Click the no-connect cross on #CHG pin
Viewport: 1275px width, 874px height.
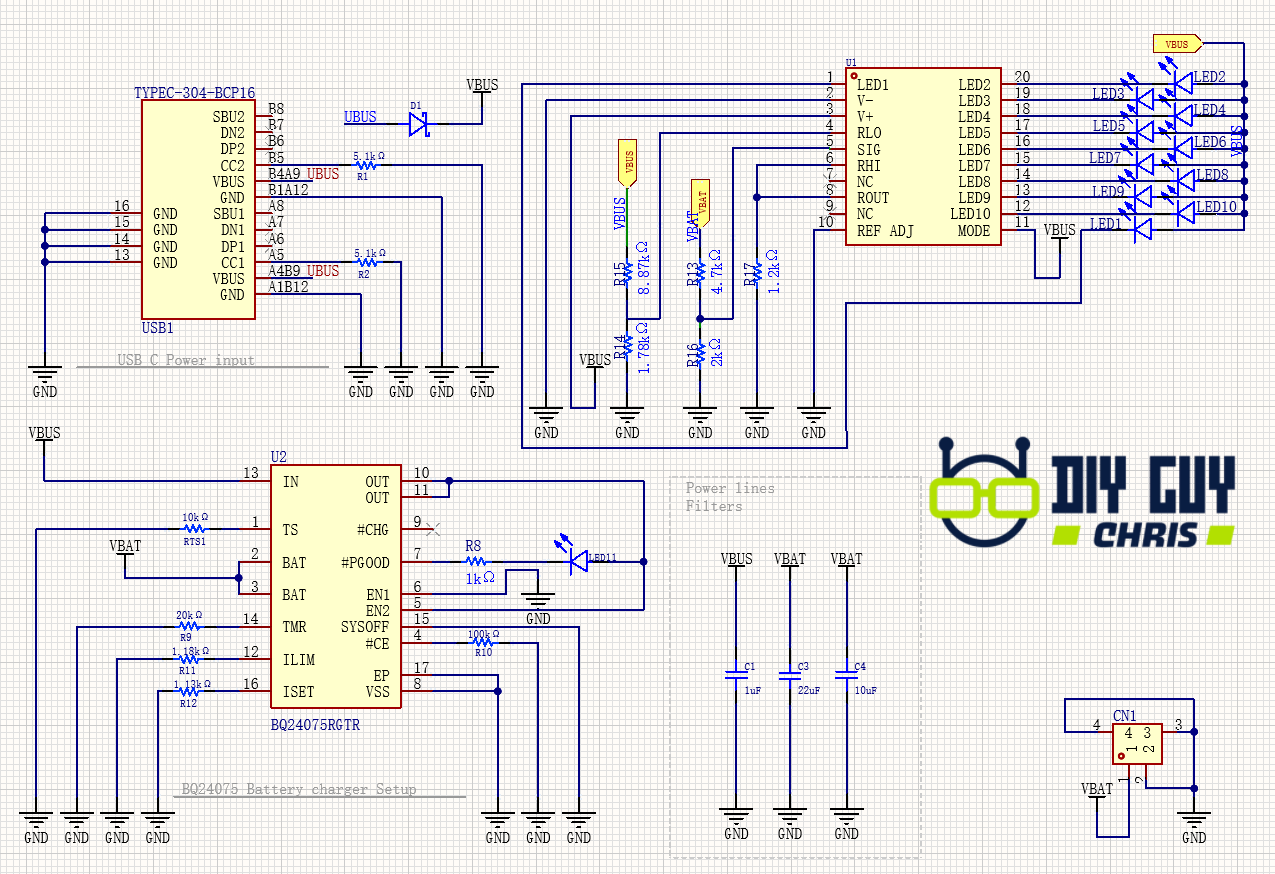click(x=432, y=527)
